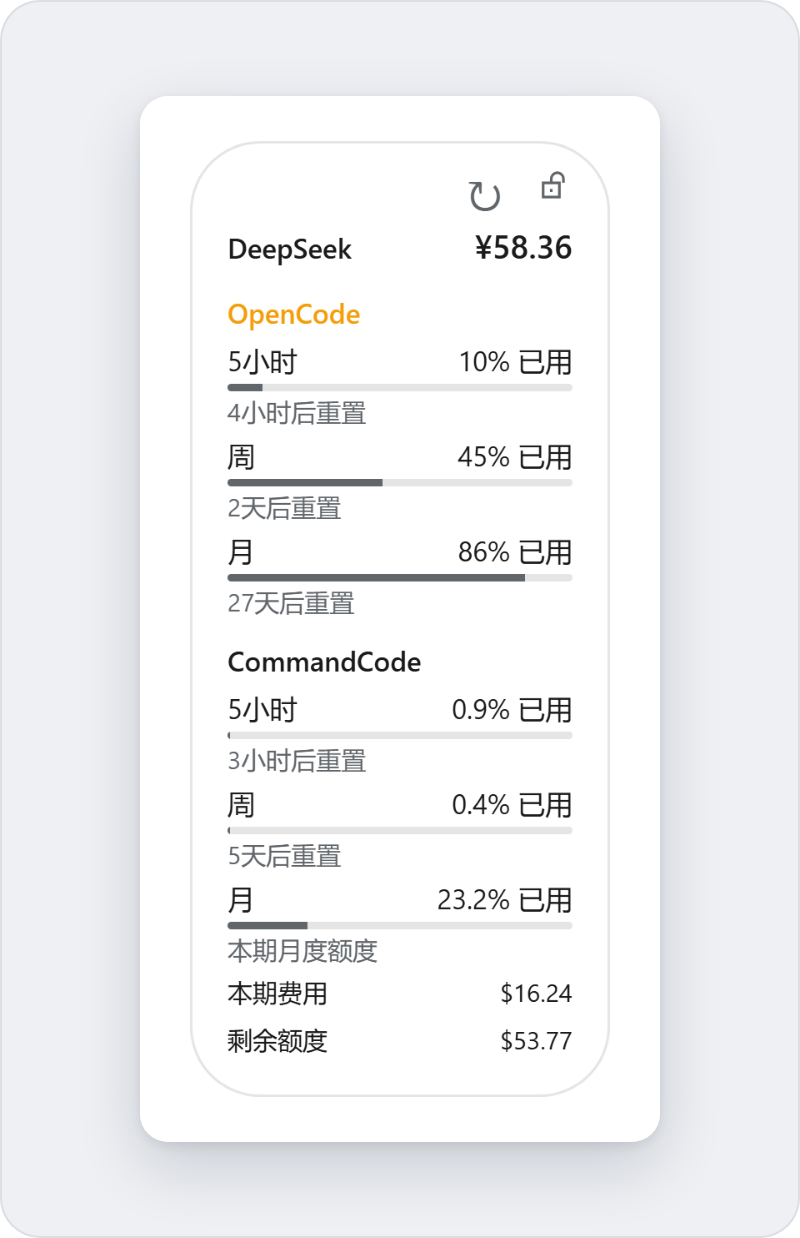The image size is (800, 1238).
Task: Click the 5天后重置 reset note
Action: (x=285, y=856)
